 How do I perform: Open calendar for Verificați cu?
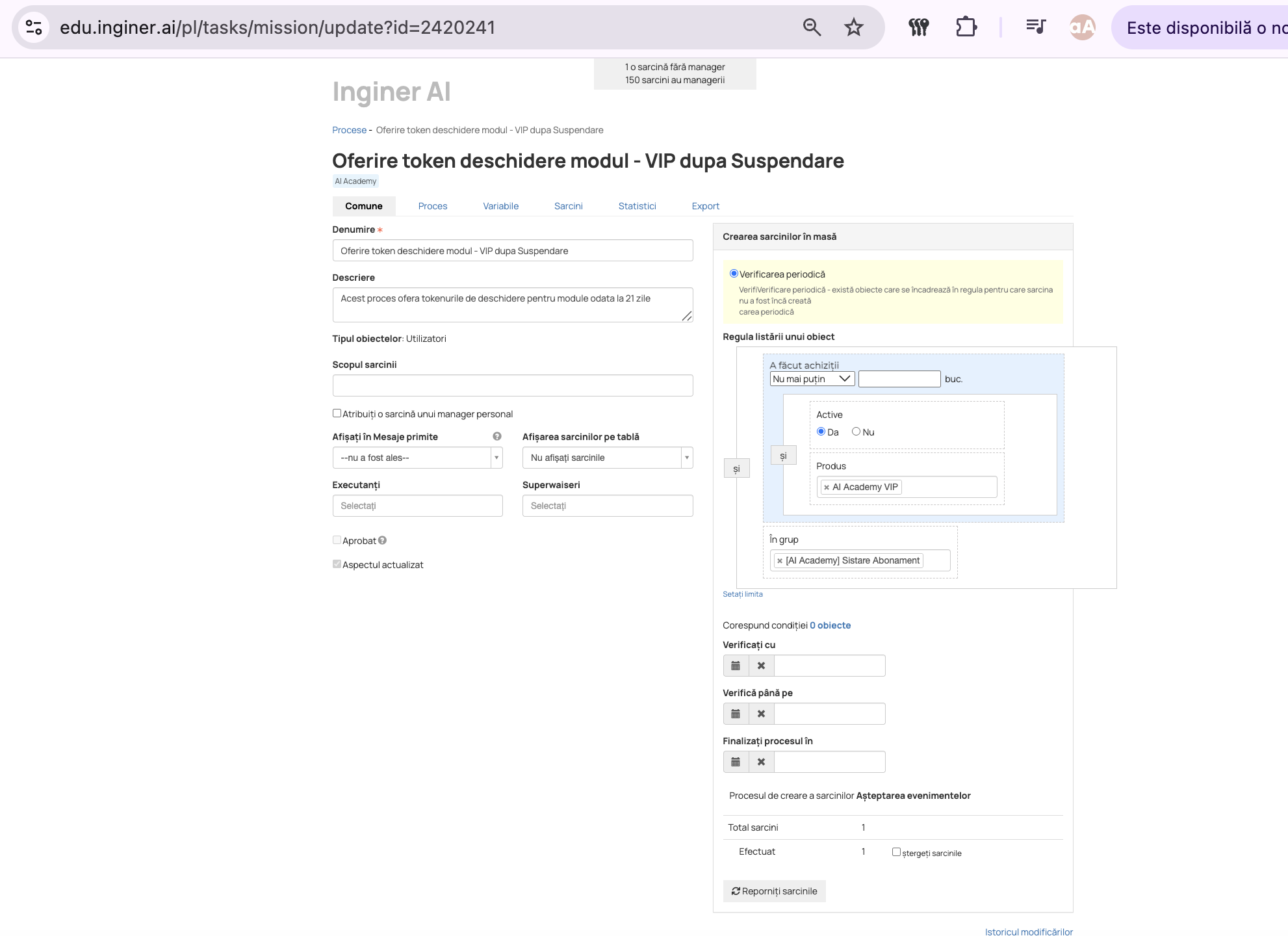tap(736, 666)
